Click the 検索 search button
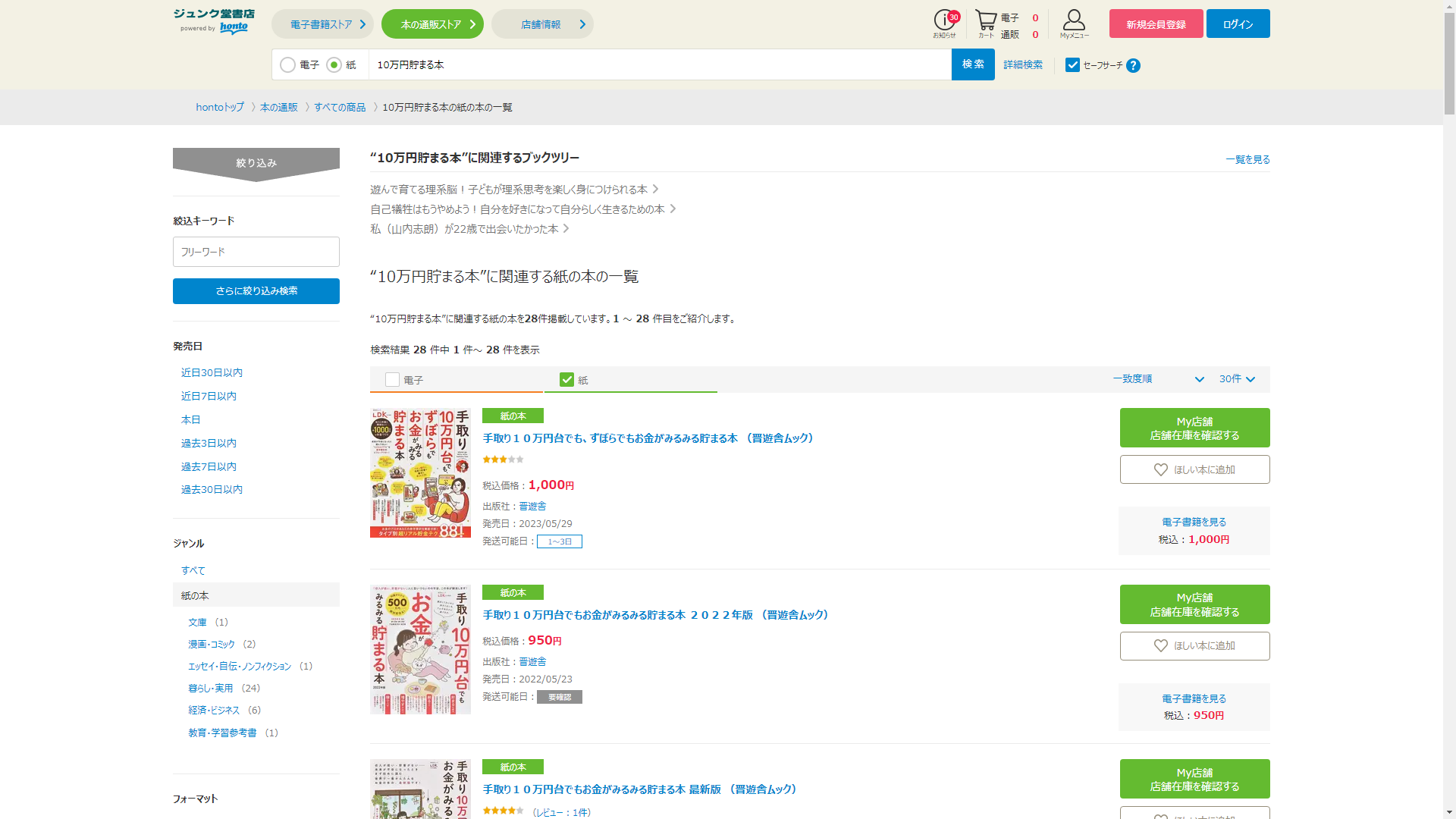 tap(973, 64)
